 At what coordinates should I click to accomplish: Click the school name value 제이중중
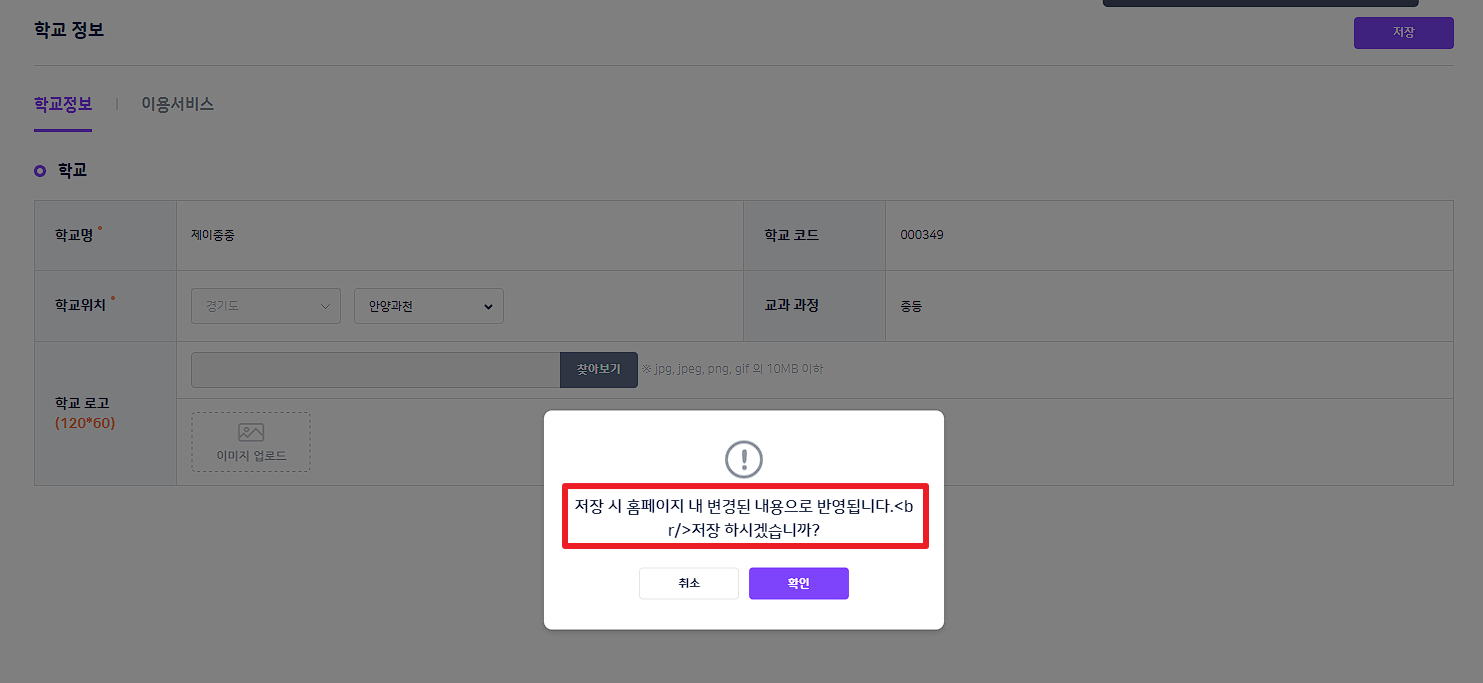pyautogui.click(x=213, y=236)
